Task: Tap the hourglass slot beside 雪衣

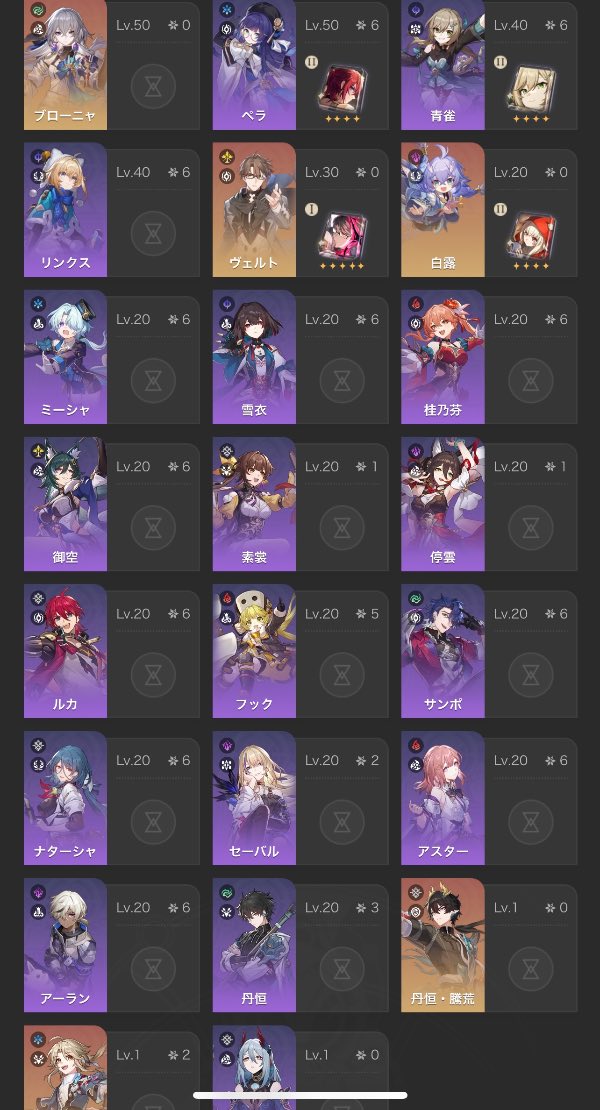Action: [x=342, y=381]
